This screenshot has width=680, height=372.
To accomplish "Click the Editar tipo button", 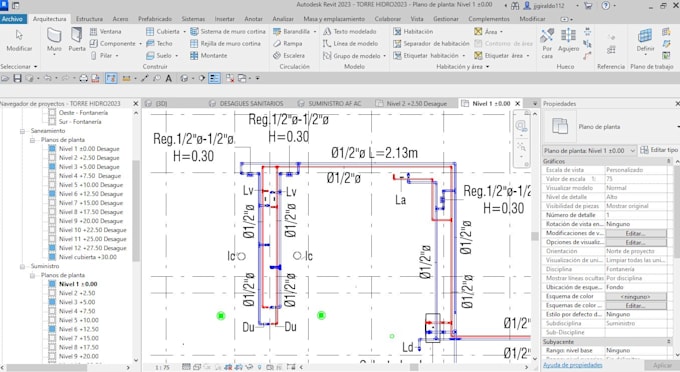I will coord(659,150).
